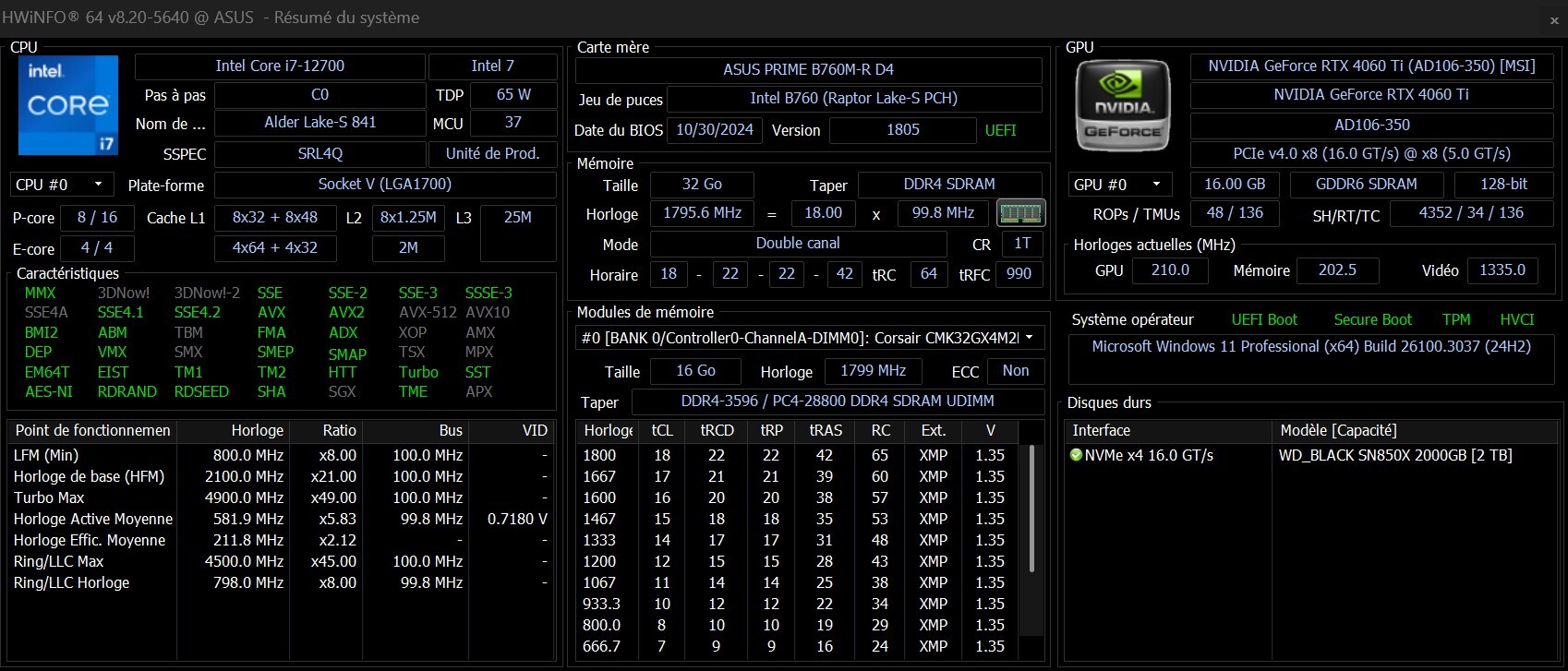Click the tRCD column header
1568x671 pixels.
pos(717,430)
